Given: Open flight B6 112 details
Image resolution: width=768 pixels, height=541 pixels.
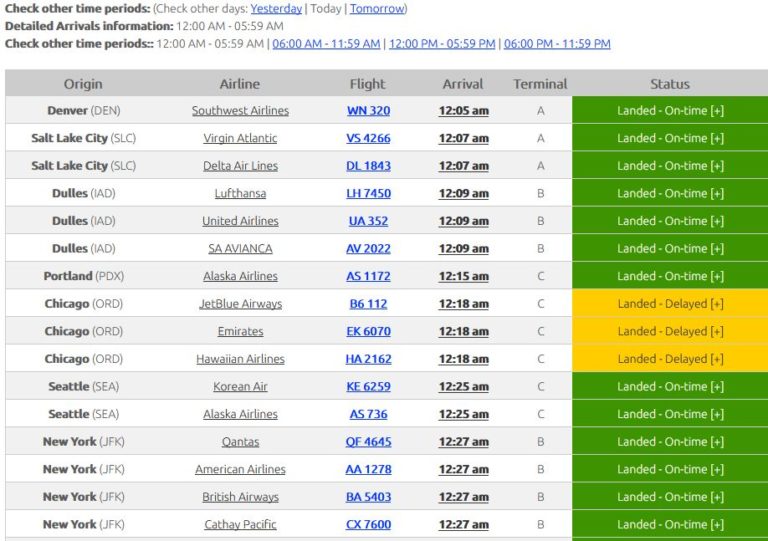Looking at the screenshot, I should (368, 304).
